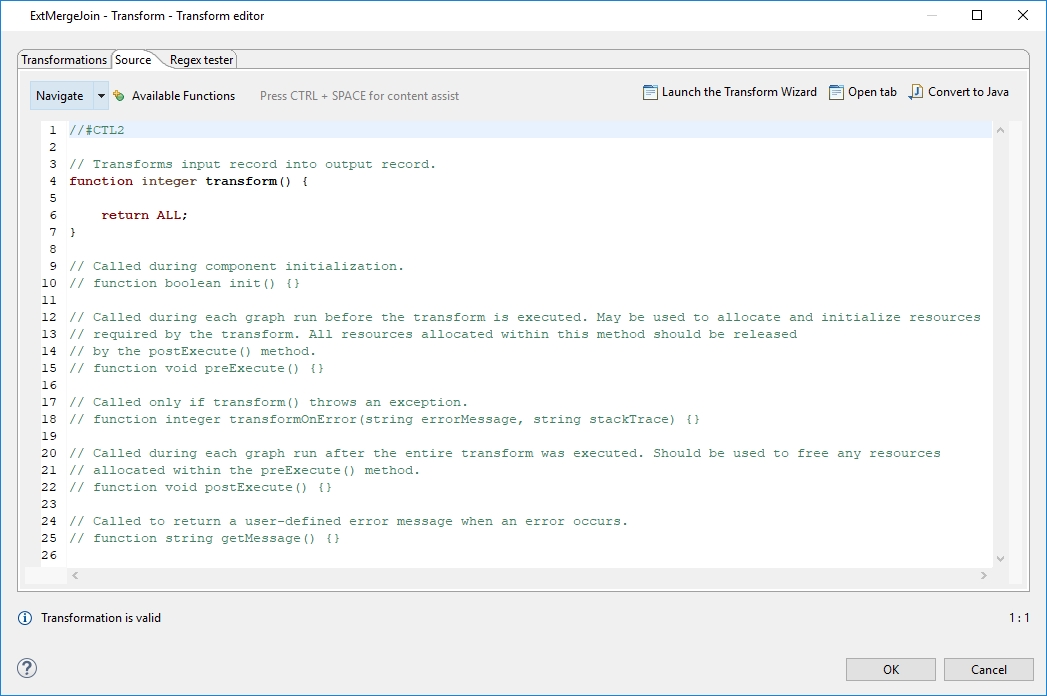
Task: Select the Source tab
Action: pyautogui.click(x=133, y=60)
